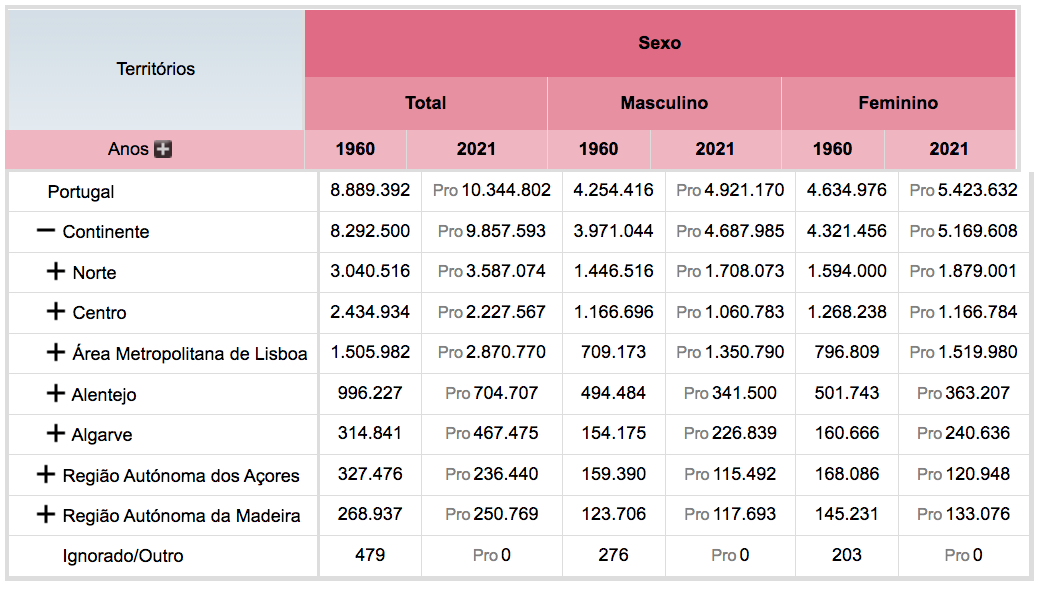Select the Portugal row label

click(81, 191)
